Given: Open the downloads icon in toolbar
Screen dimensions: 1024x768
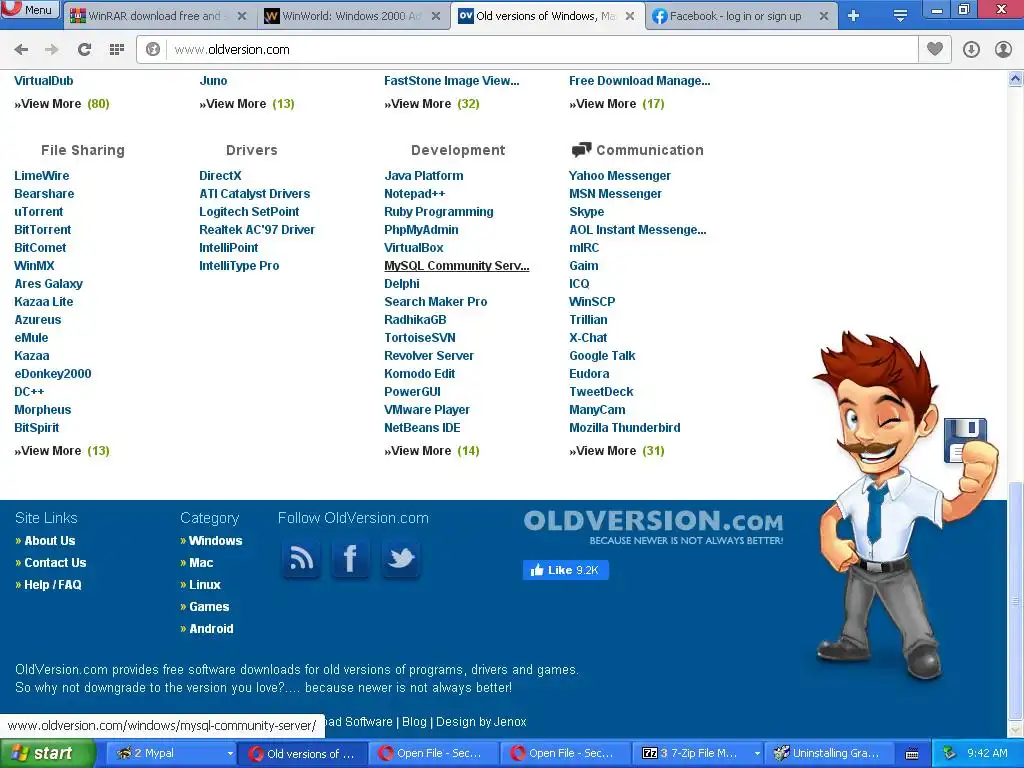Looking at the screenshot, I should [x=971, y=50].
